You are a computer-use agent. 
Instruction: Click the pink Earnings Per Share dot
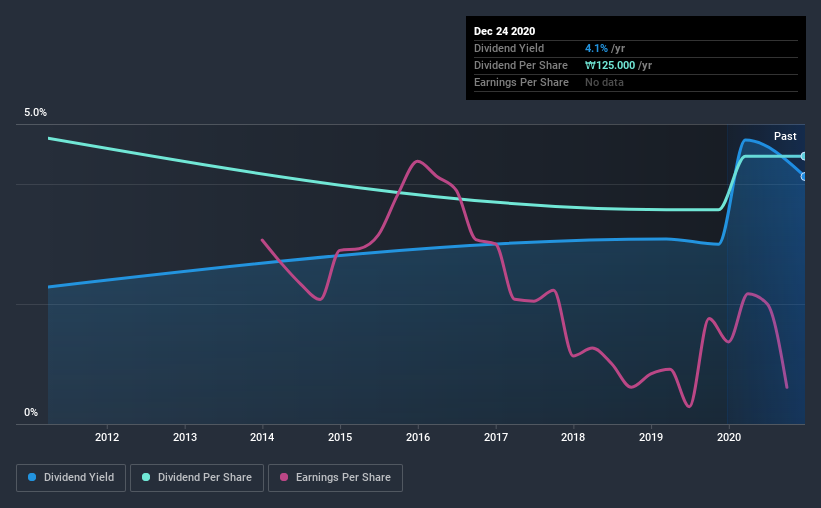[x=284, y=478]
